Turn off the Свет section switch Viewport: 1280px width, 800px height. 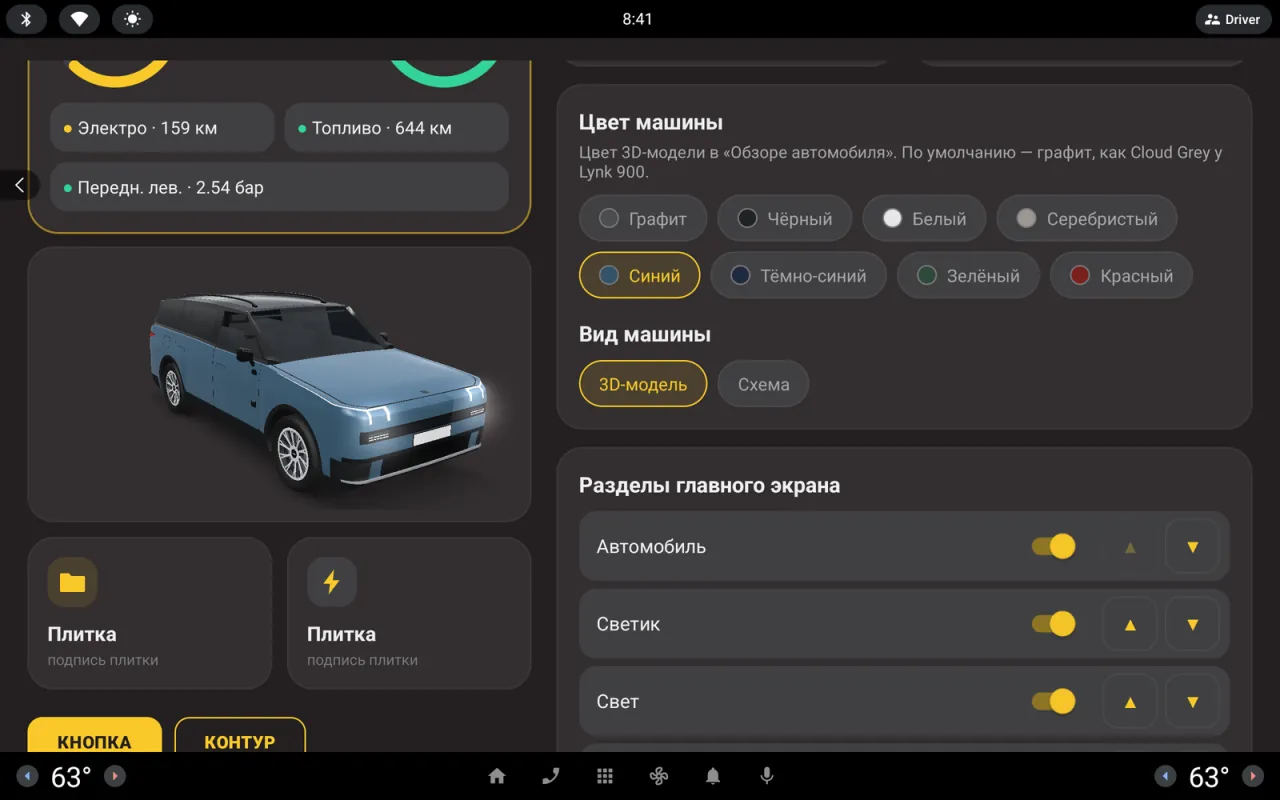pyautogui.click(x=1054, y=701)
